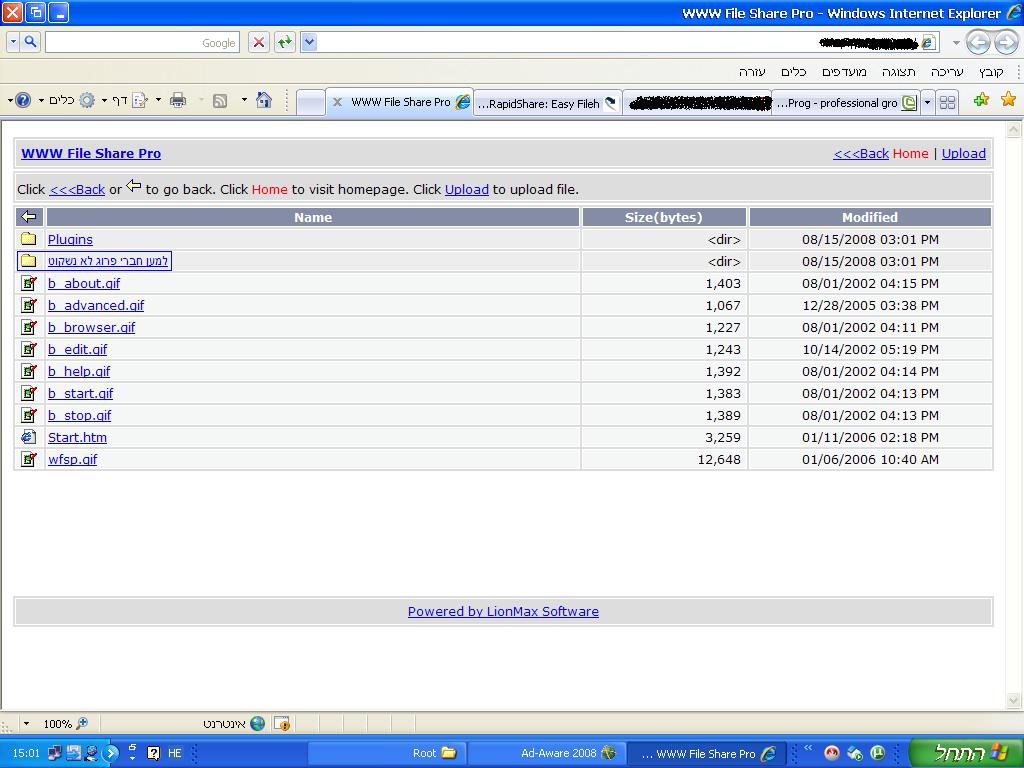Switch to the RapidShare: Easy Filehosting tab
Viewport: 1024px width, 768px height.
click(x=547, y=103)
